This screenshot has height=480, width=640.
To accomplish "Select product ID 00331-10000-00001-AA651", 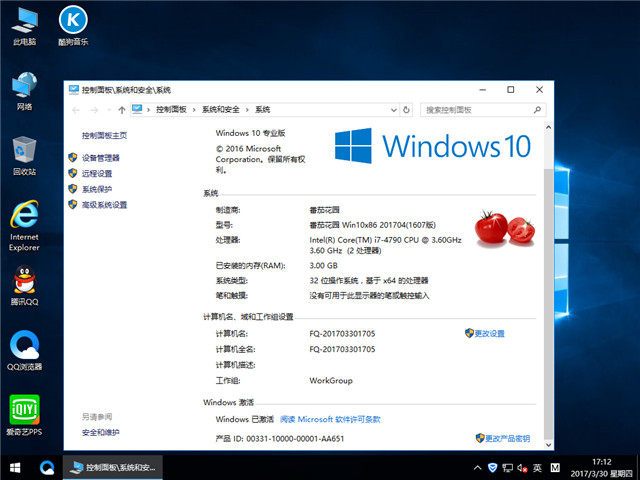I will point(295,438).
